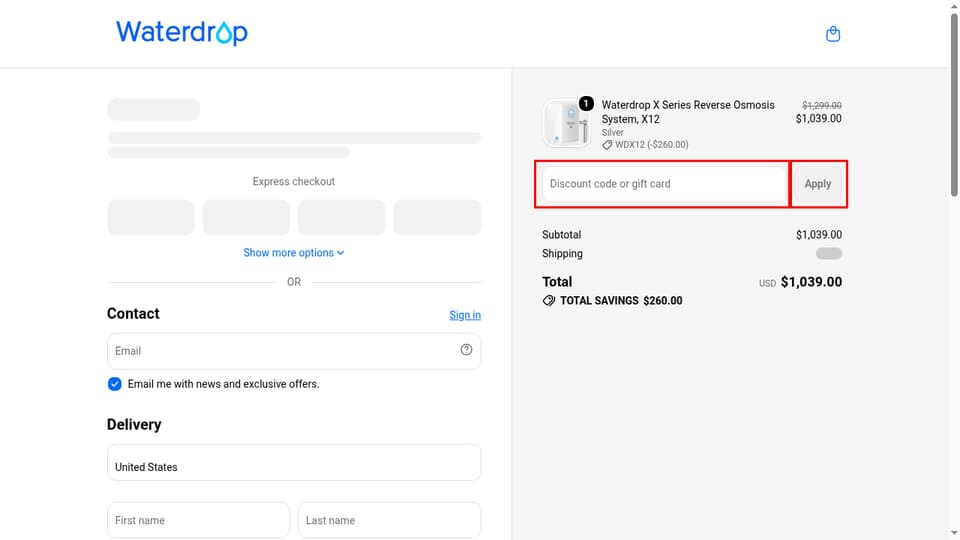Click the Sign in link

tap(465, 315)
